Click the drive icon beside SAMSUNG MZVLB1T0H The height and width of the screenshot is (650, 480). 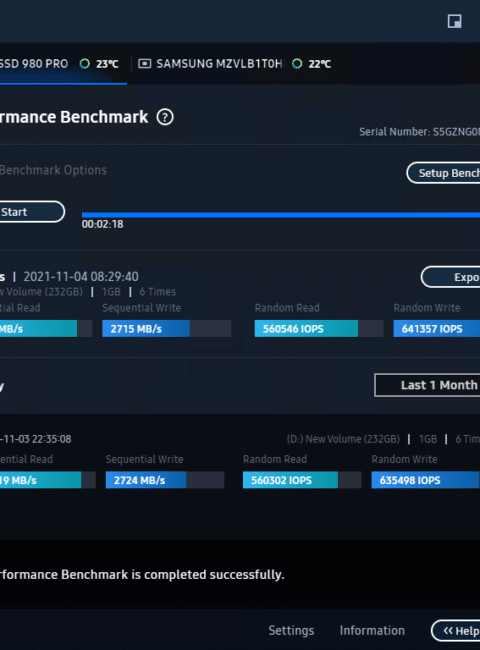(144, 64)
